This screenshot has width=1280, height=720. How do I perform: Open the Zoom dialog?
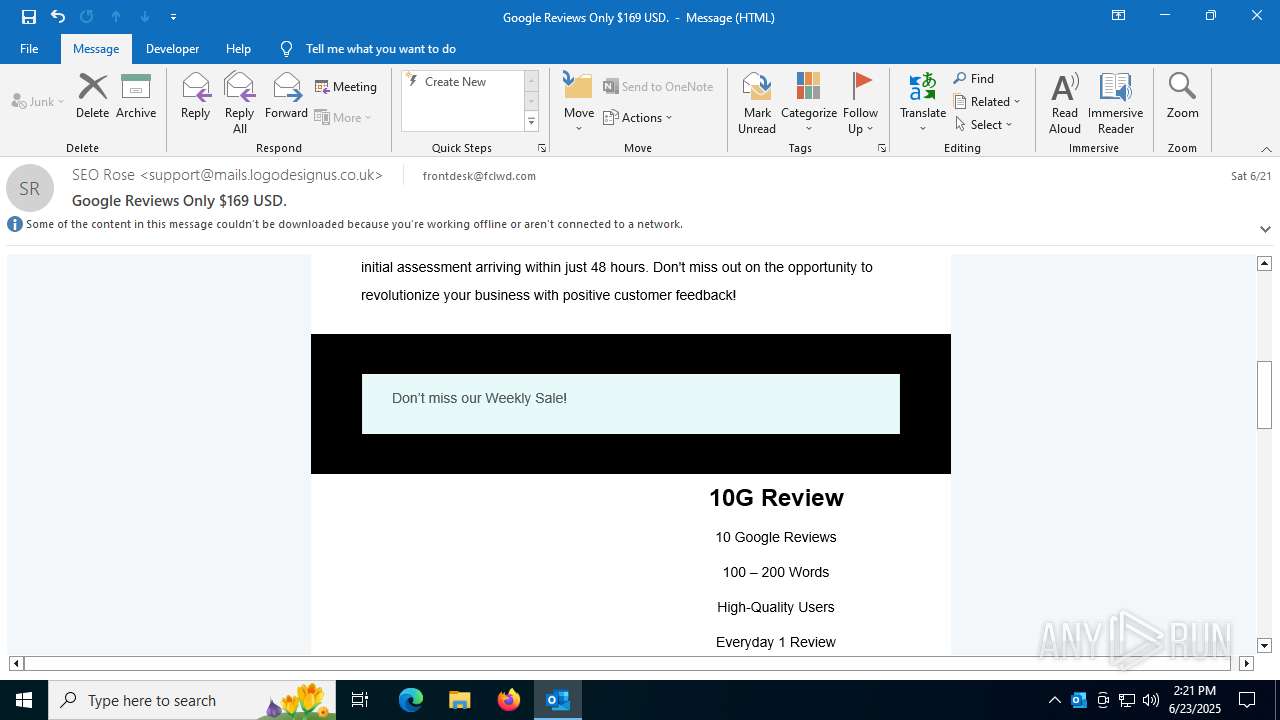1182,96
